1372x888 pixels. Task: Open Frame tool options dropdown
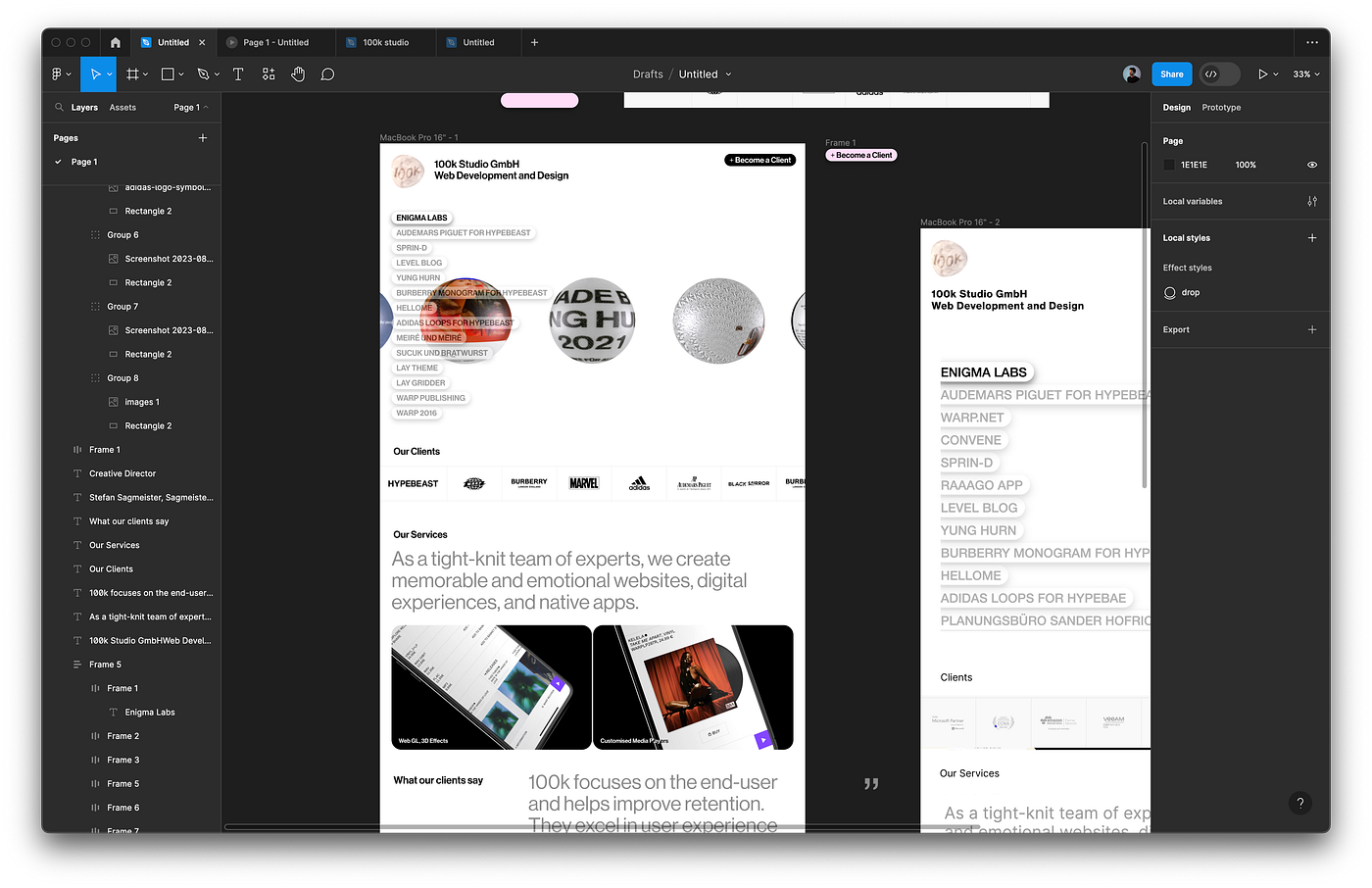tap(146, 74)
